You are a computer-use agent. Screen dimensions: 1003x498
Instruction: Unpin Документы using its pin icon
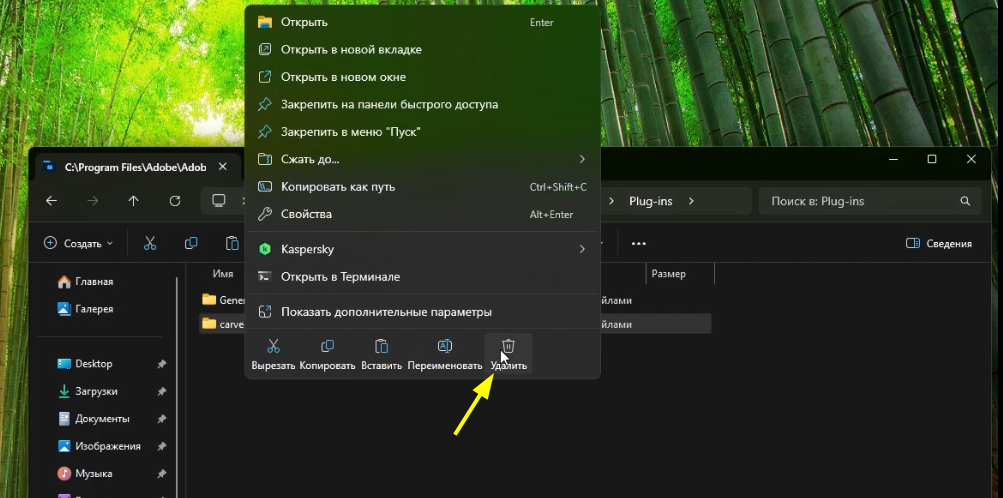pos(162,419)
